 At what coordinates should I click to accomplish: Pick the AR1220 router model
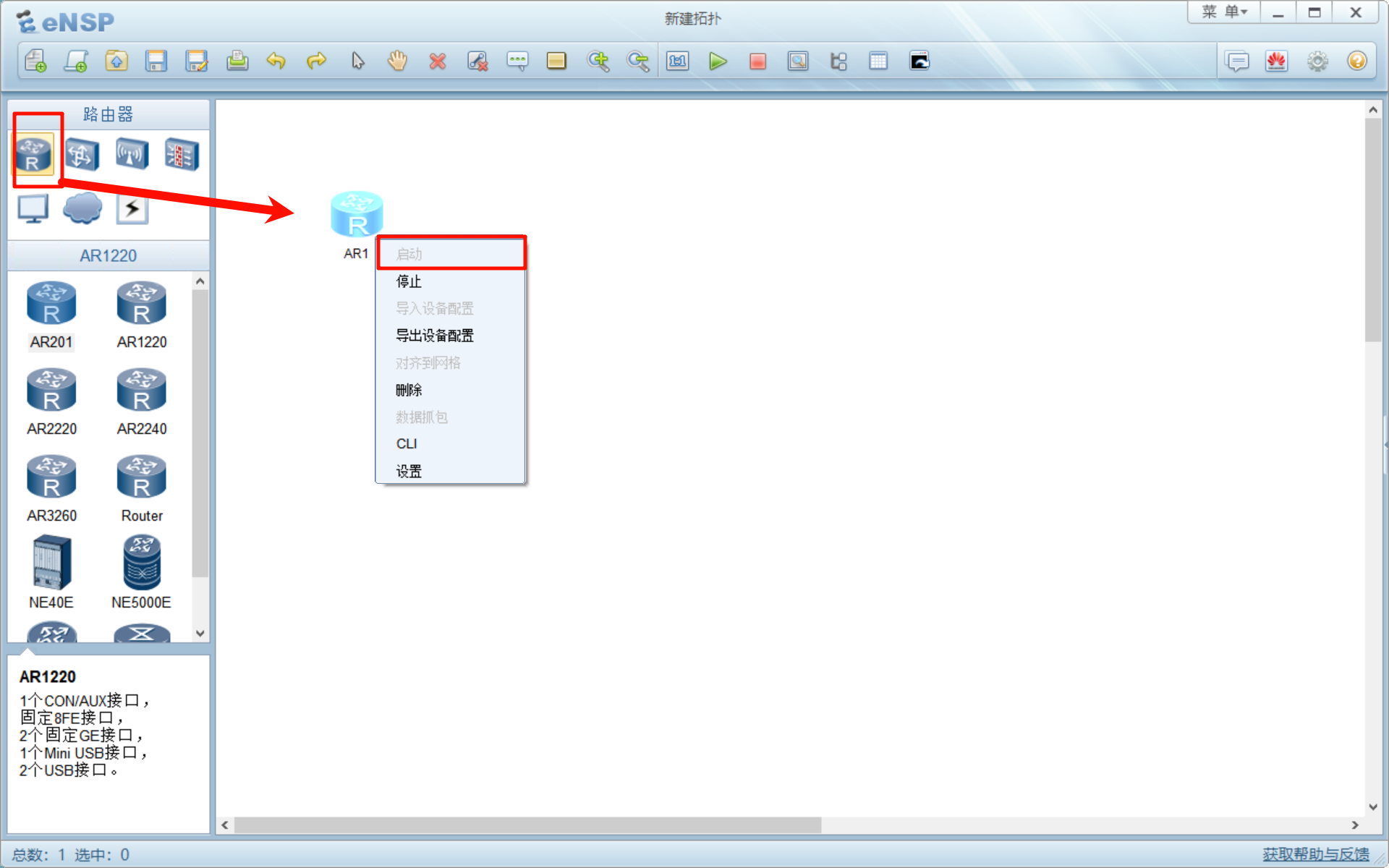[142, 315]
